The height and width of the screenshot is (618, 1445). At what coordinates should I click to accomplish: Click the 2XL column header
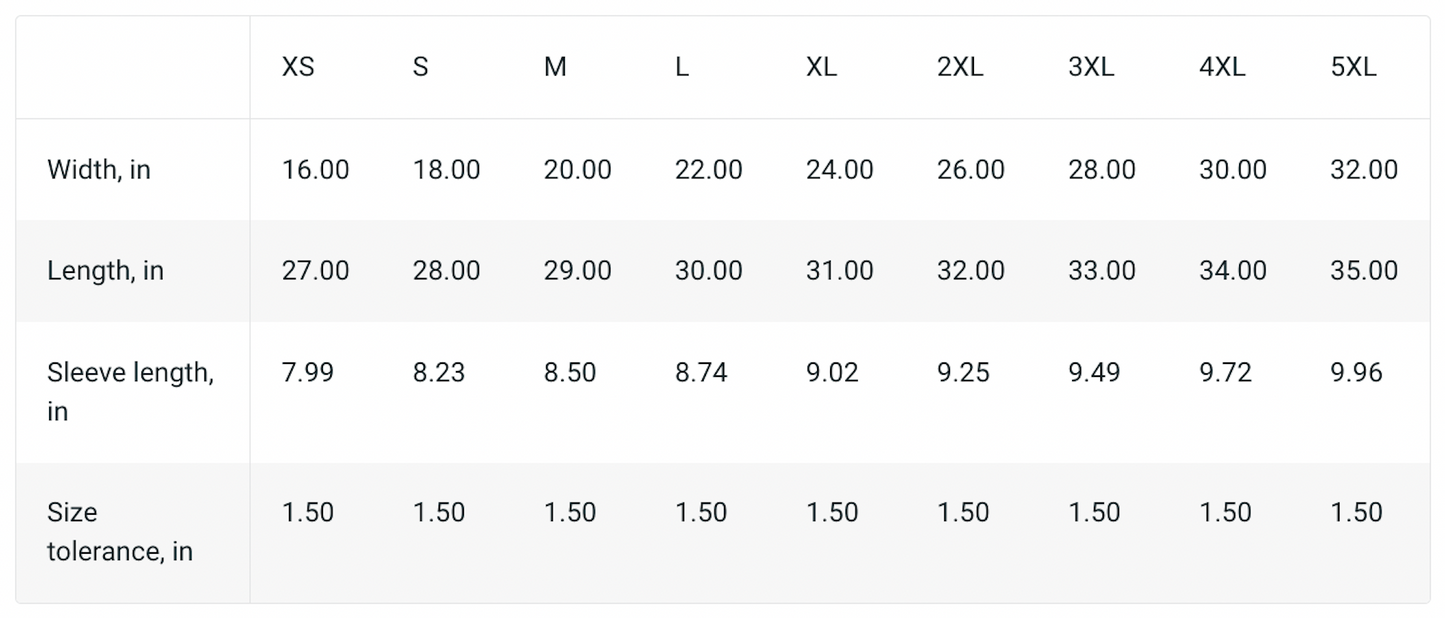[960, 68]
